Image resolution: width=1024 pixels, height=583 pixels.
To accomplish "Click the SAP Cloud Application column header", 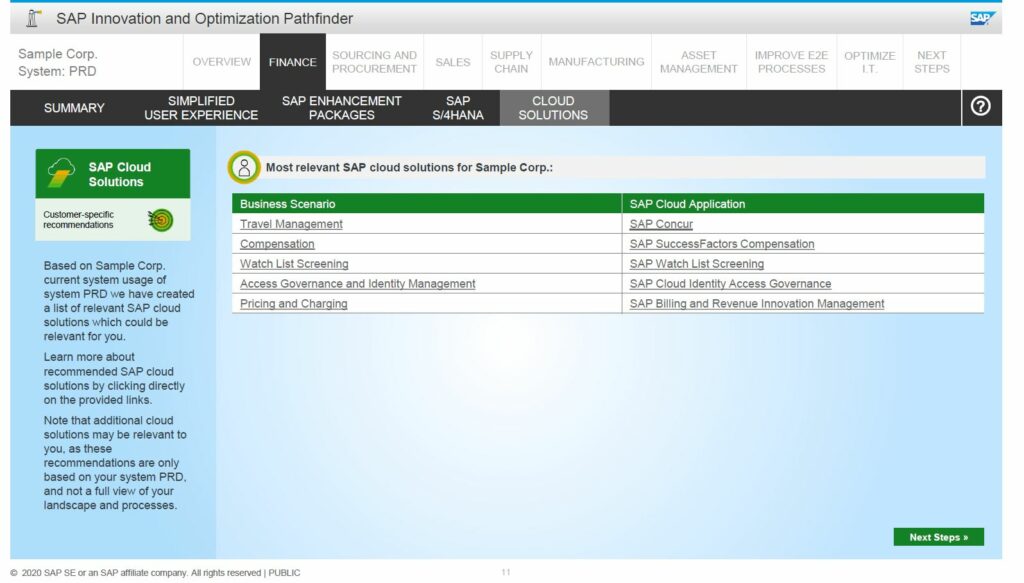I will [803, 204].
